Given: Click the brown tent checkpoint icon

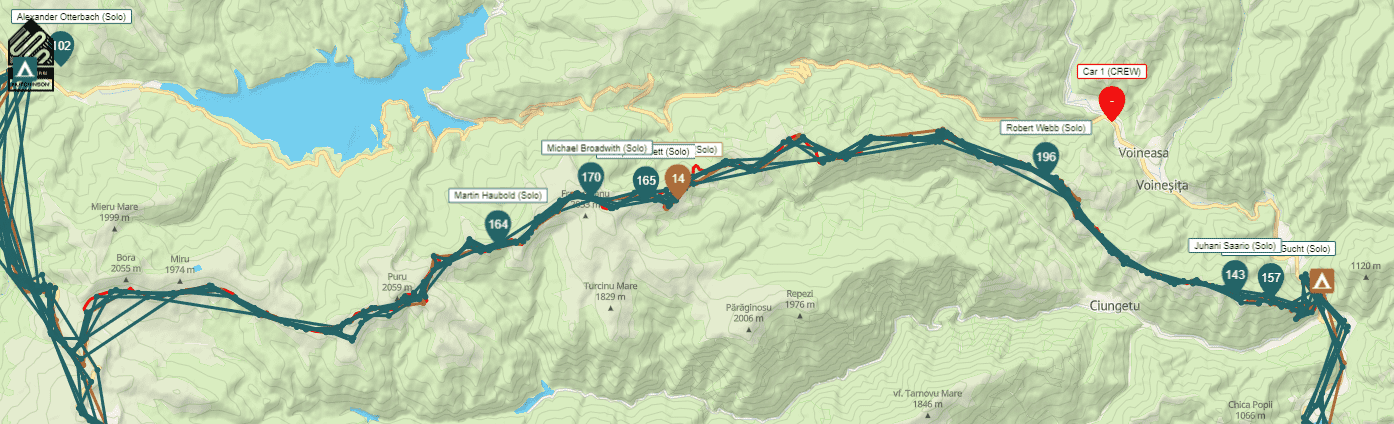Looking at the screenshot, I should tap(1321, 282).
